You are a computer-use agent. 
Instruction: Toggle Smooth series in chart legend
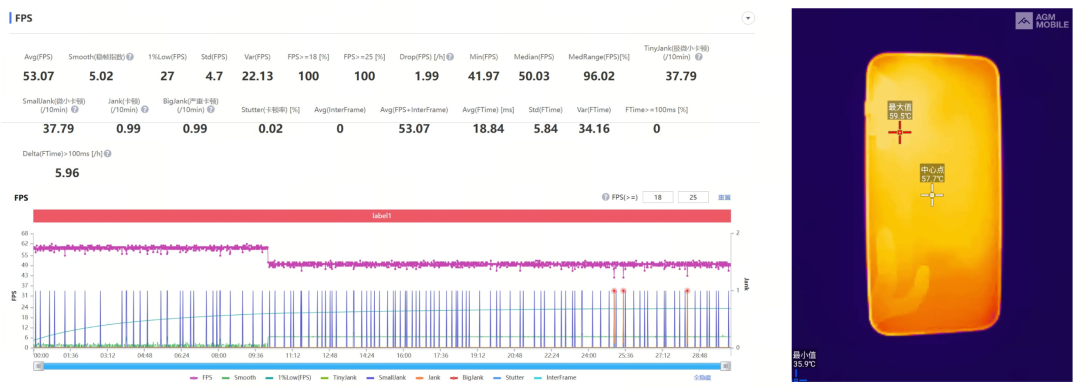(x=238, y=378)
